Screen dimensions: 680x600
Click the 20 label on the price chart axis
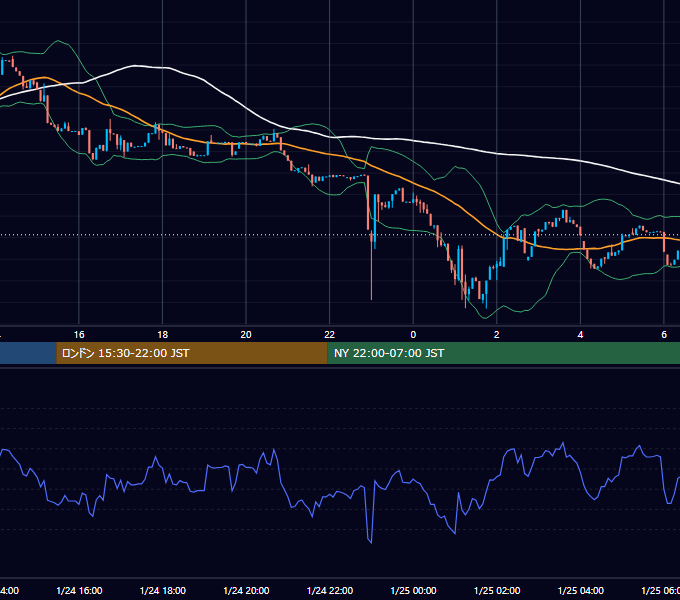pyautogui.click(x=246, y=335)
